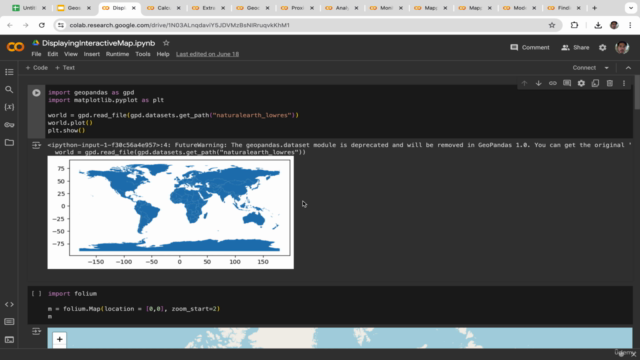Open the table of contents sidebar icon
Screen dimensions: 640x360
(9, 72)
